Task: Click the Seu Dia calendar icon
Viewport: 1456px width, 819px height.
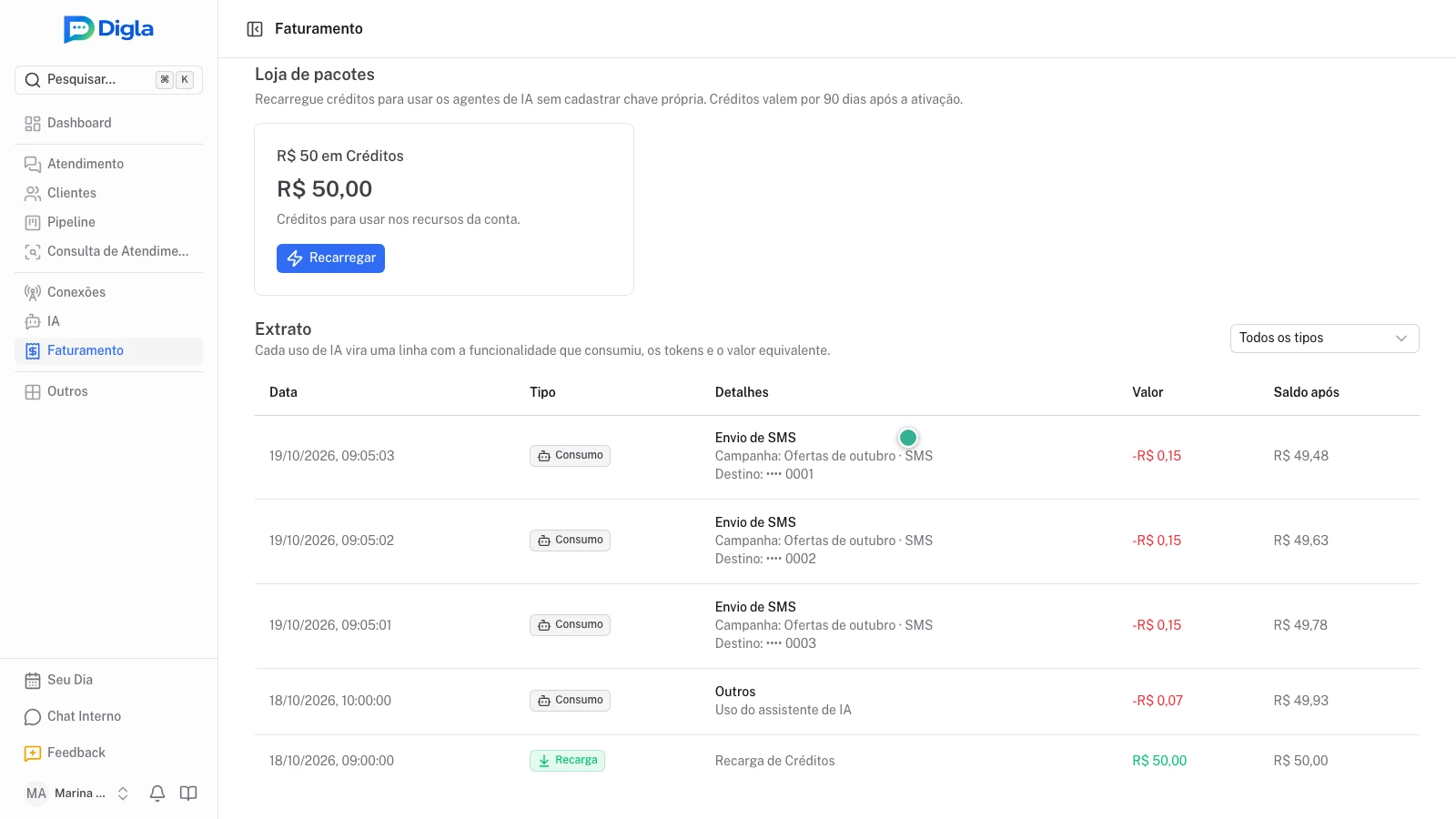Action: click(33, 681)
